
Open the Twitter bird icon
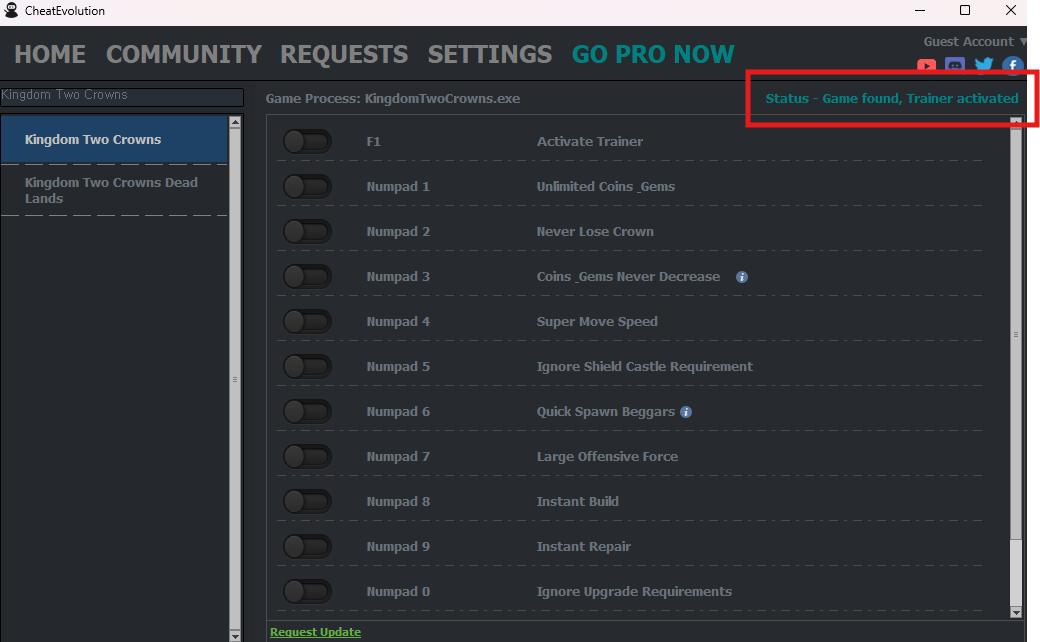coord(984,65)
